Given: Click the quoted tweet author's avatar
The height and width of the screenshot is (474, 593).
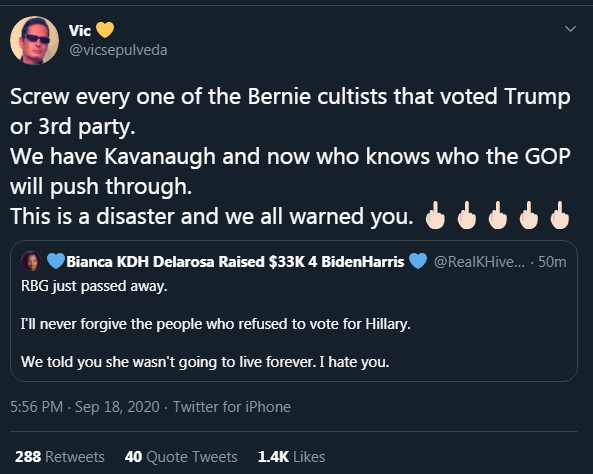Looking at the screenshot, I should (x=31, y=261).
